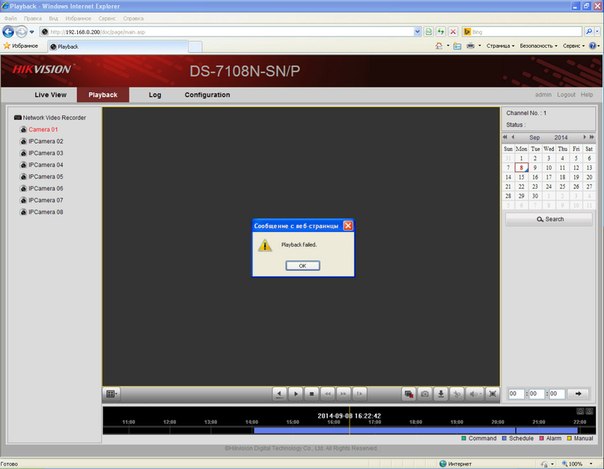Viewport: 604px width, 469px height.
Task: Click the audio volume speaker icon
Action: coord(474,394)
